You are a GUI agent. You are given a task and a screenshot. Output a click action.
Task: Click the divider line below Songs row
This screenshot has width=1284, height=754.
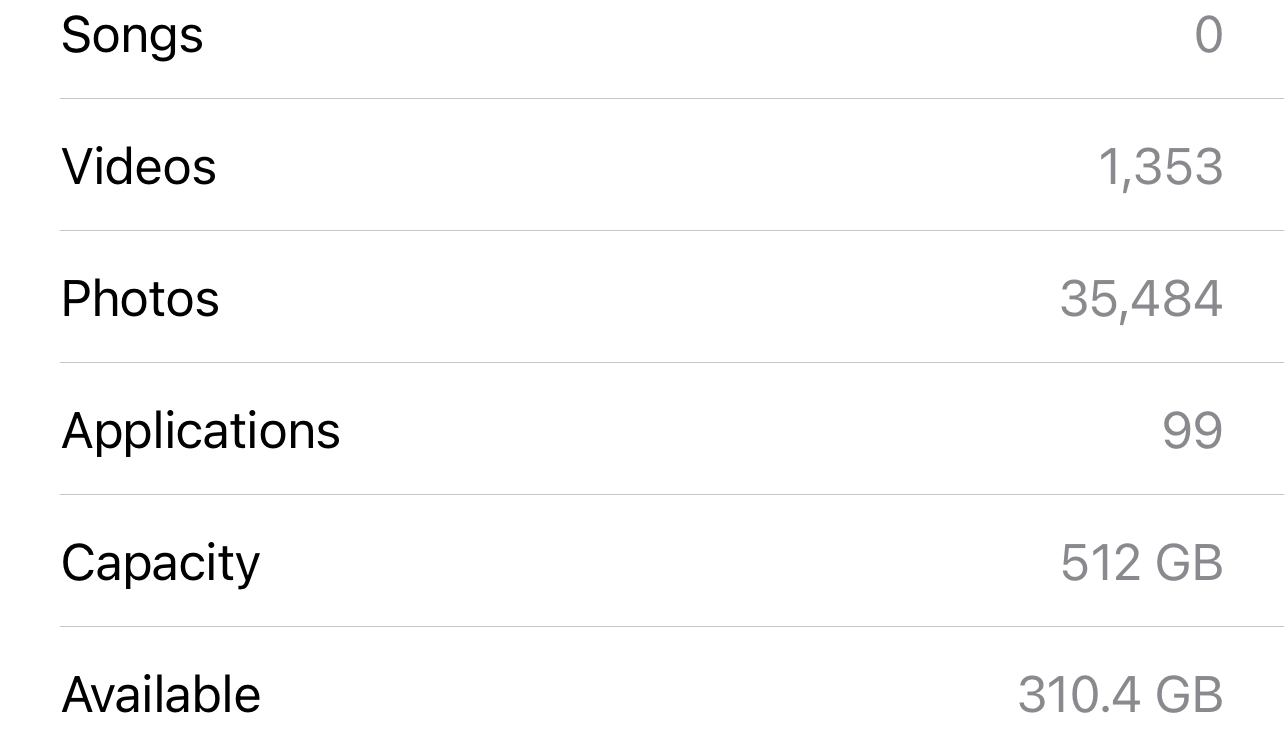click(x=670, y=98)
